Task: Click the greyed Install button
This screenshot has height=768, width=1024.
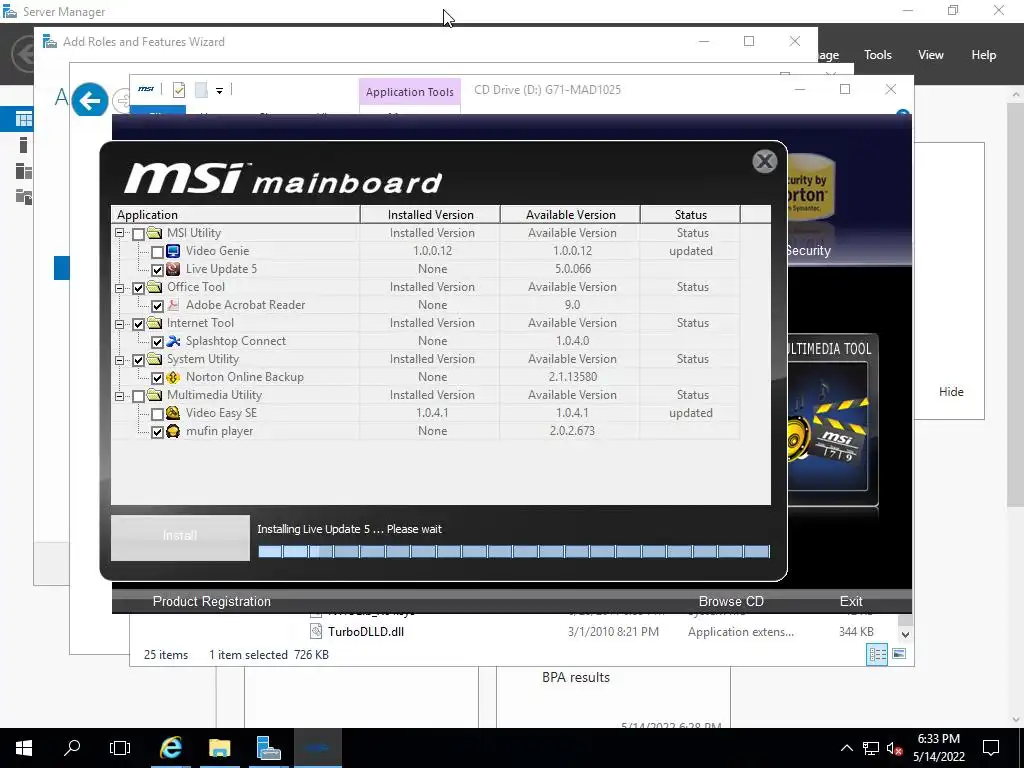Action: [x=180, y=537]
